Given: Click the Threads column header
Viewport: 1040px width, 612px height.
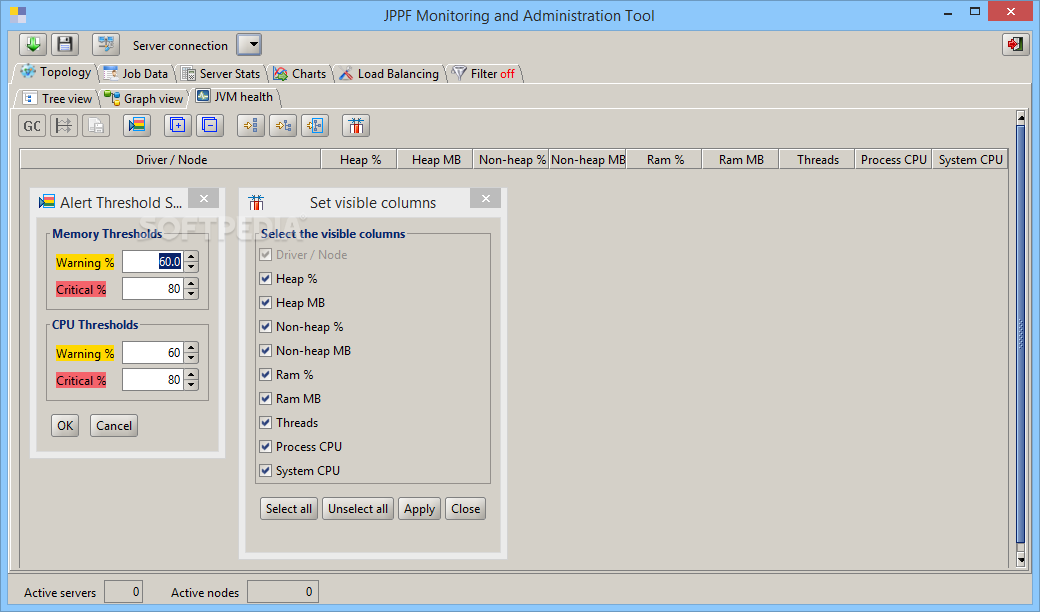Looking at the screenshot, I should 817,160.
